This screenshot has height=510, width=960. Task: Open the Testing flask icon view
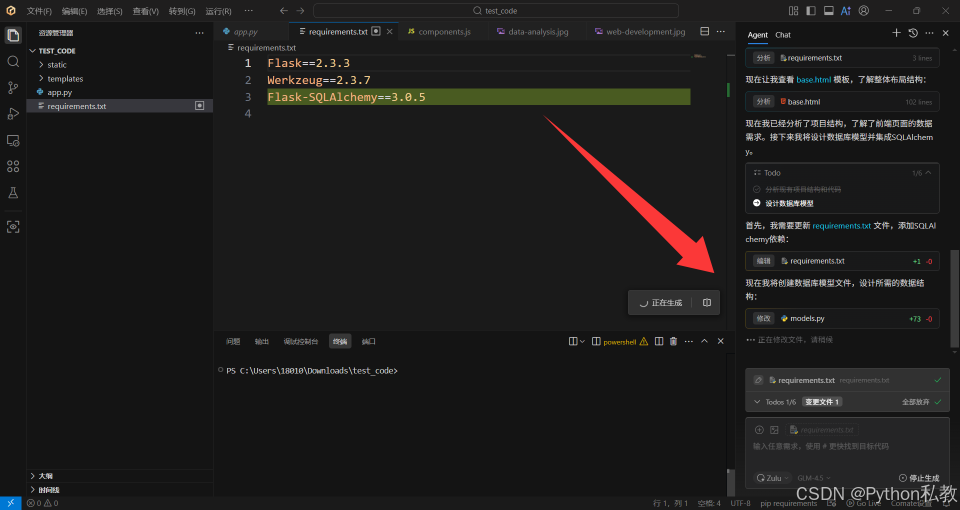tap(13, 192)
